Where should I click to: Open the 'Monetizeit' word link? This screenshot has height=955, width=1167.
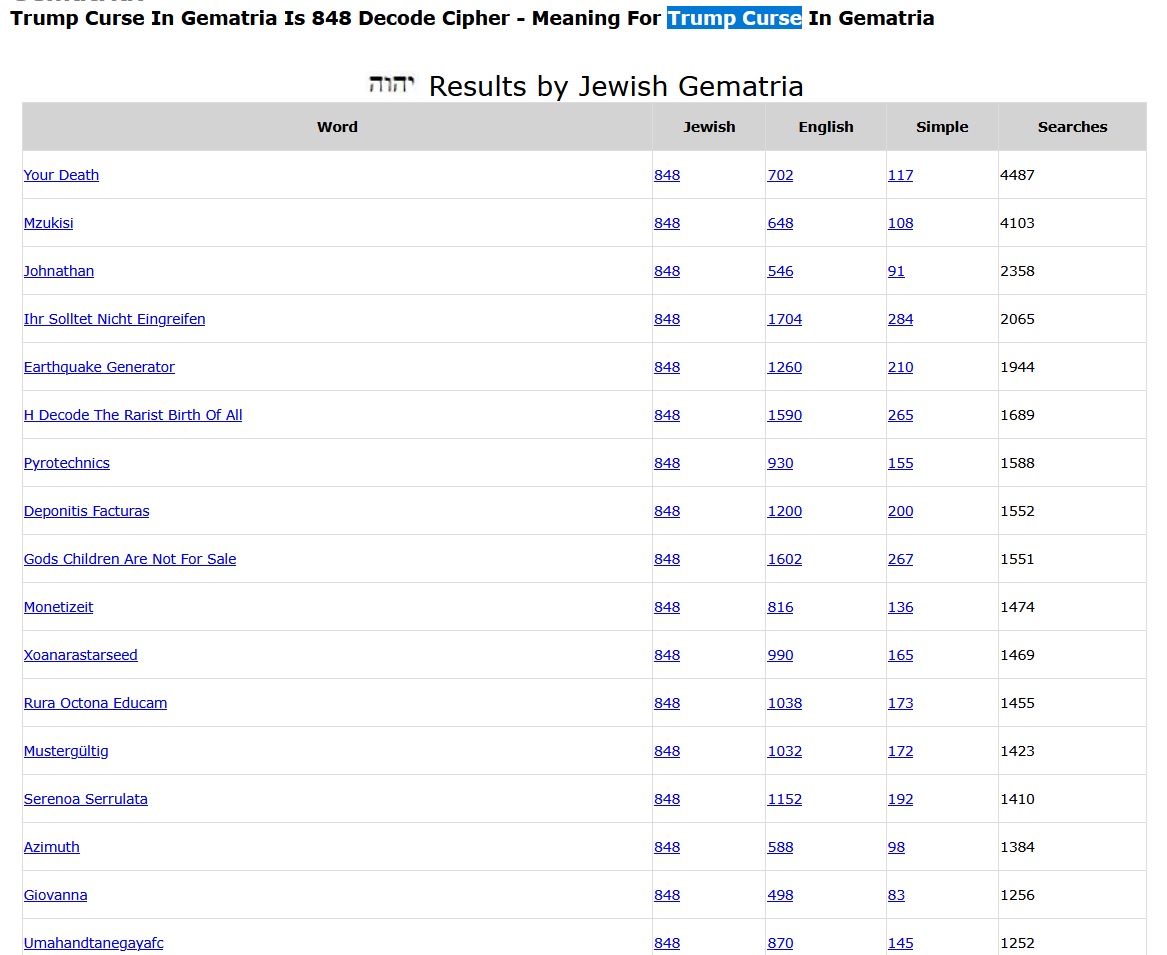point(59,607)
